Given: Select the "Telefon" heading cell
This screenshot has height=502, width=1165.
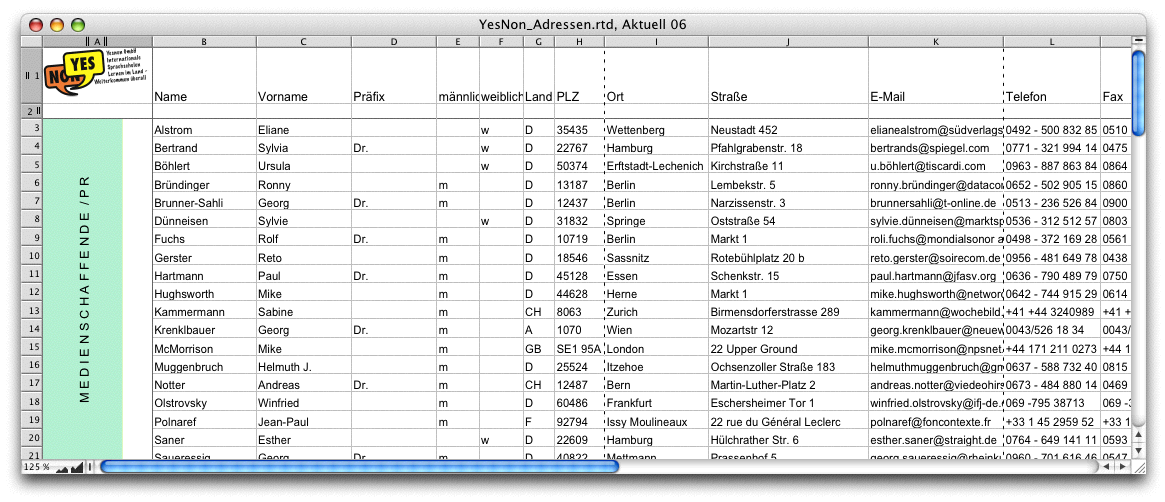Looking at the screenshot, I should (1051, 97).
